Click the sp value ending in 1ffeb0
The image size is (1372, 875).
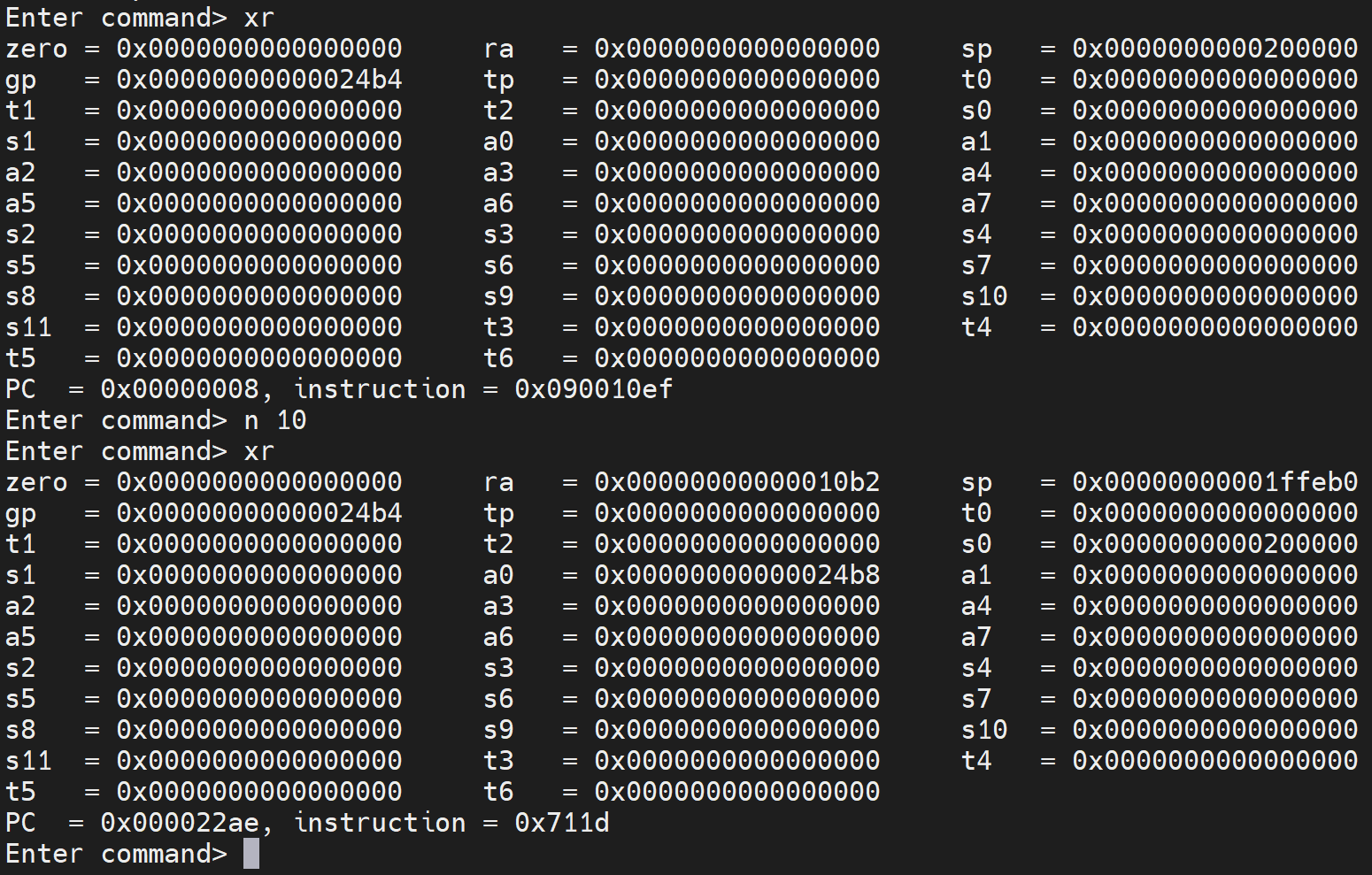(x=1214, y=482)
